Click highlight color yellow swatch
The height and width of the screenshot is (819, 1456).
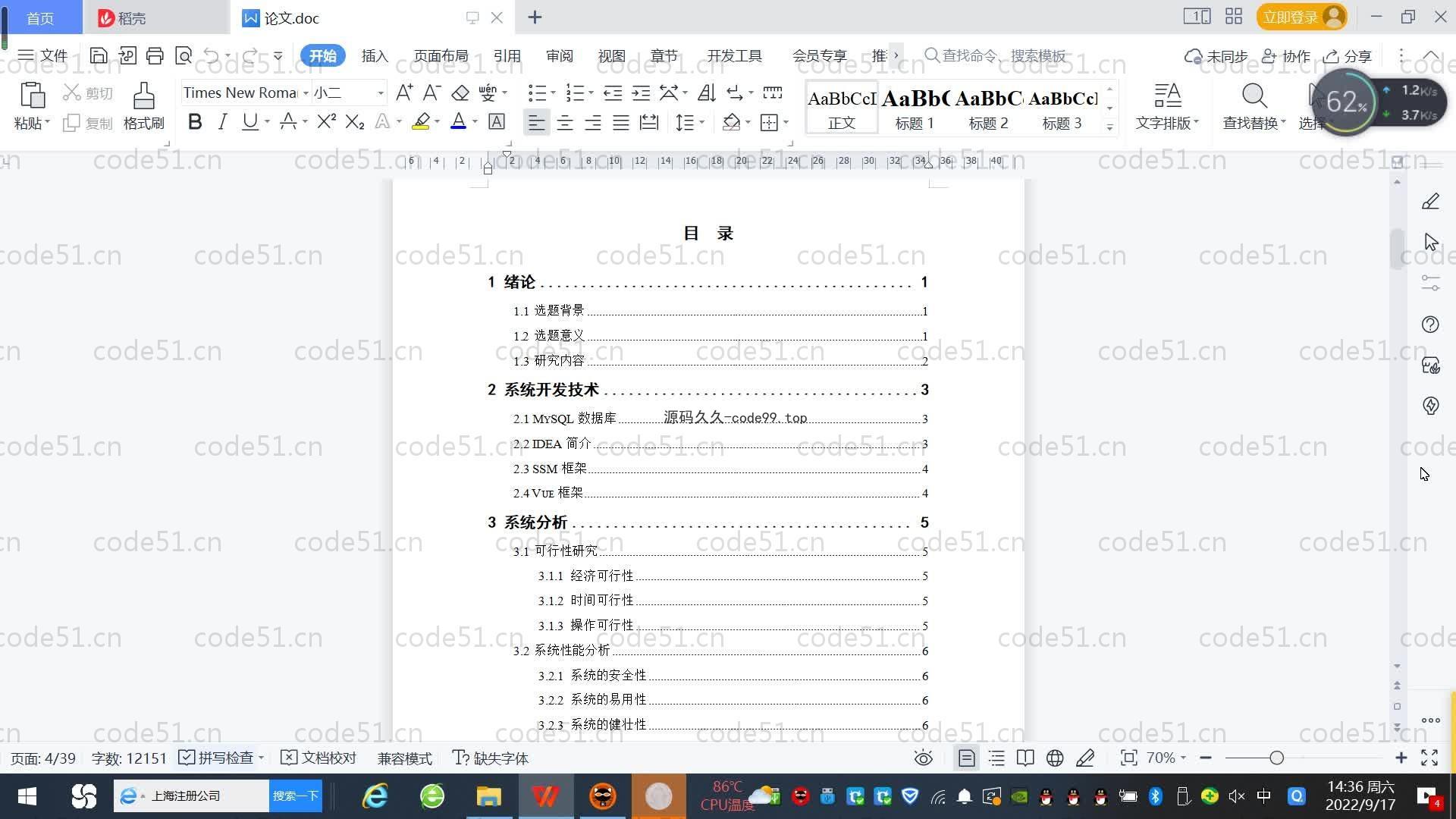coord(421,121)
